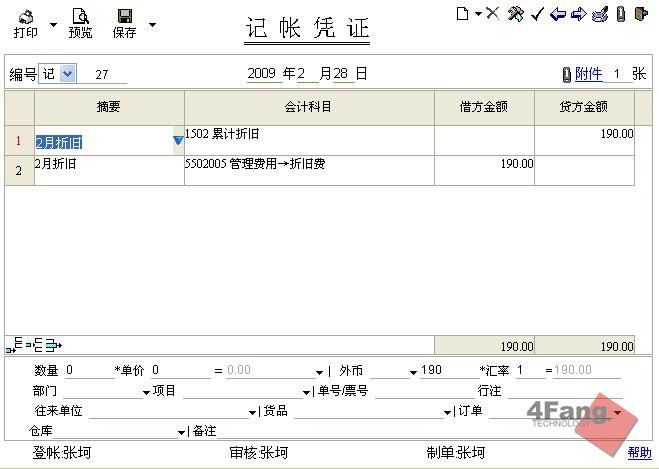Image resolution: width=659 pixels, height=469 pixels.
Task: Click the 1502 累计折旧 account cell
Action: 309,141
